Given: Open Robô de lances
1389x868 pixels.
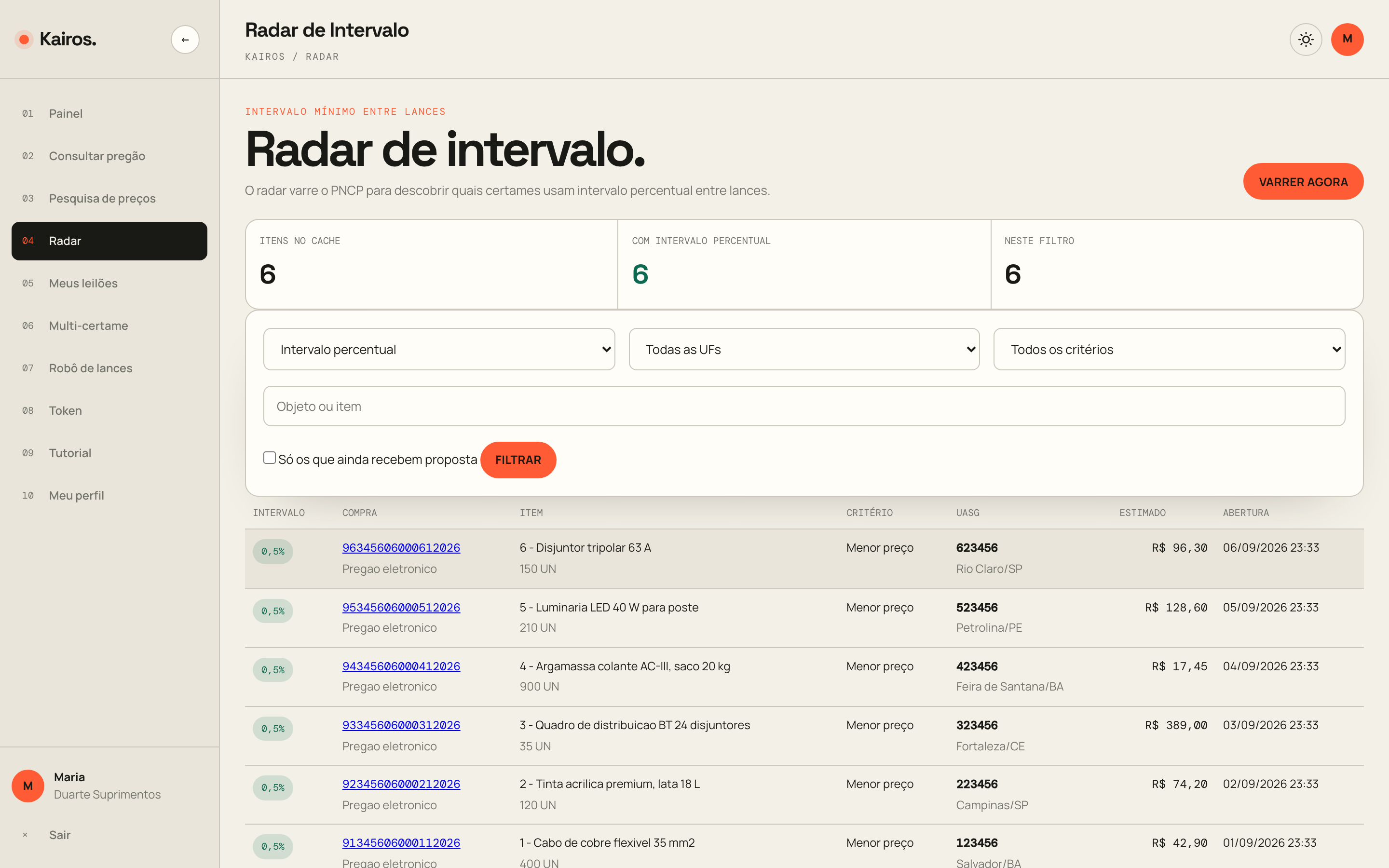Looking at the screenshot, I should click(x=109, y=368).
